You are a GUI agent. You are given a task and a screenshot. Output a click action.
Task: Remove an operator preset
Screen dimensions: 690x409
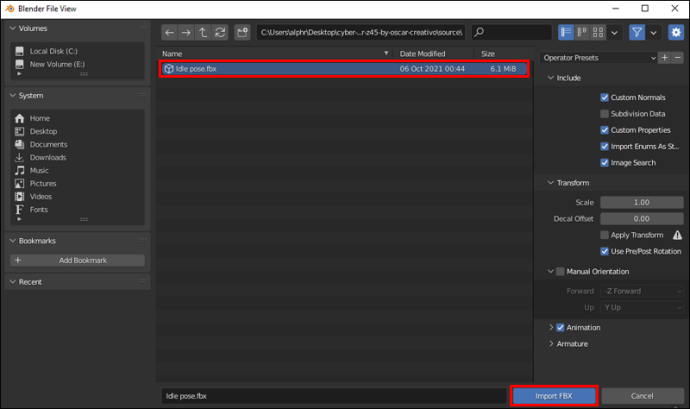coord(678,58)
